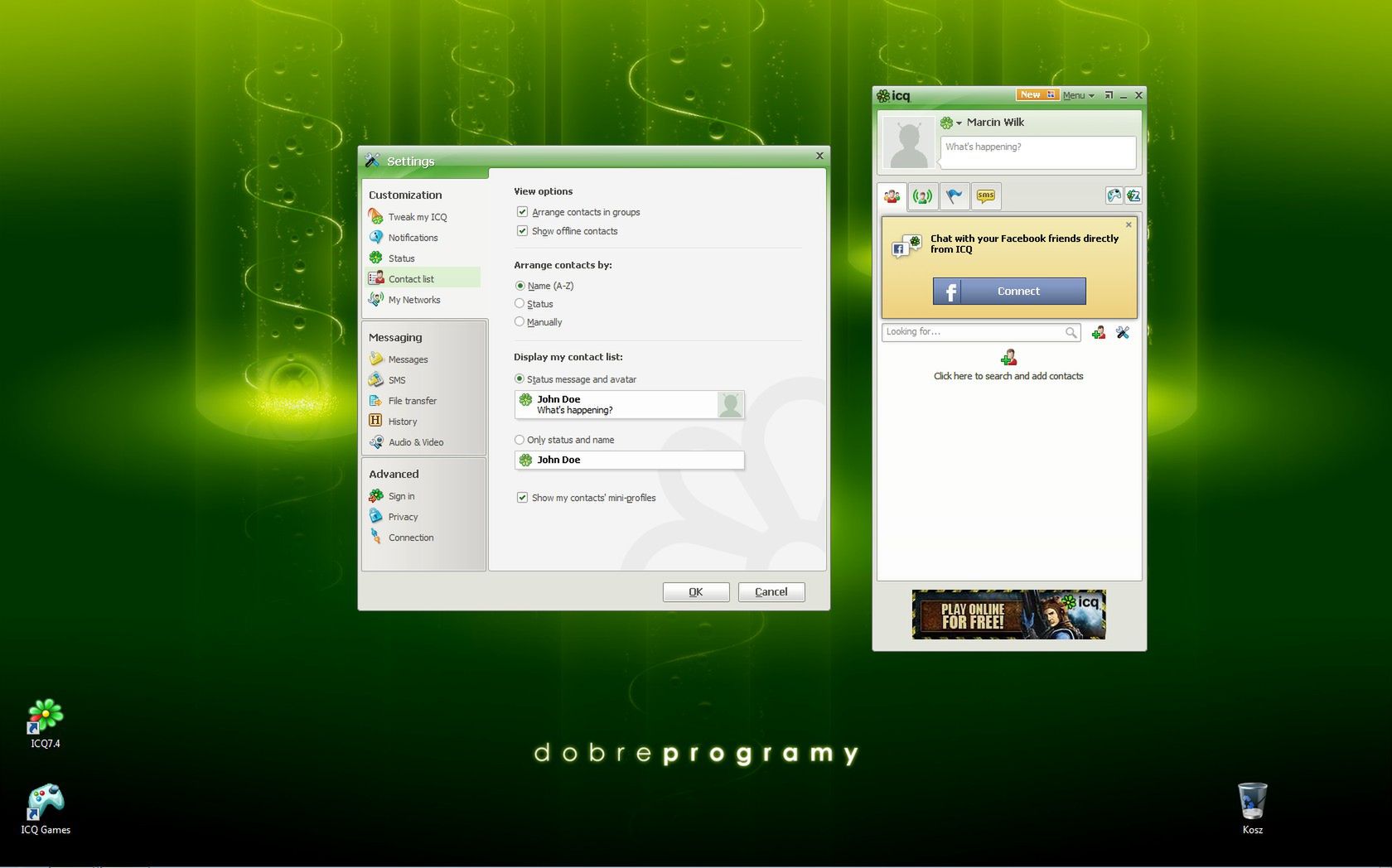Select arrange contacts by Name (A-Z)
Image resolution: width=1392 pixels, height=868 pixels.
pos(520,286)
